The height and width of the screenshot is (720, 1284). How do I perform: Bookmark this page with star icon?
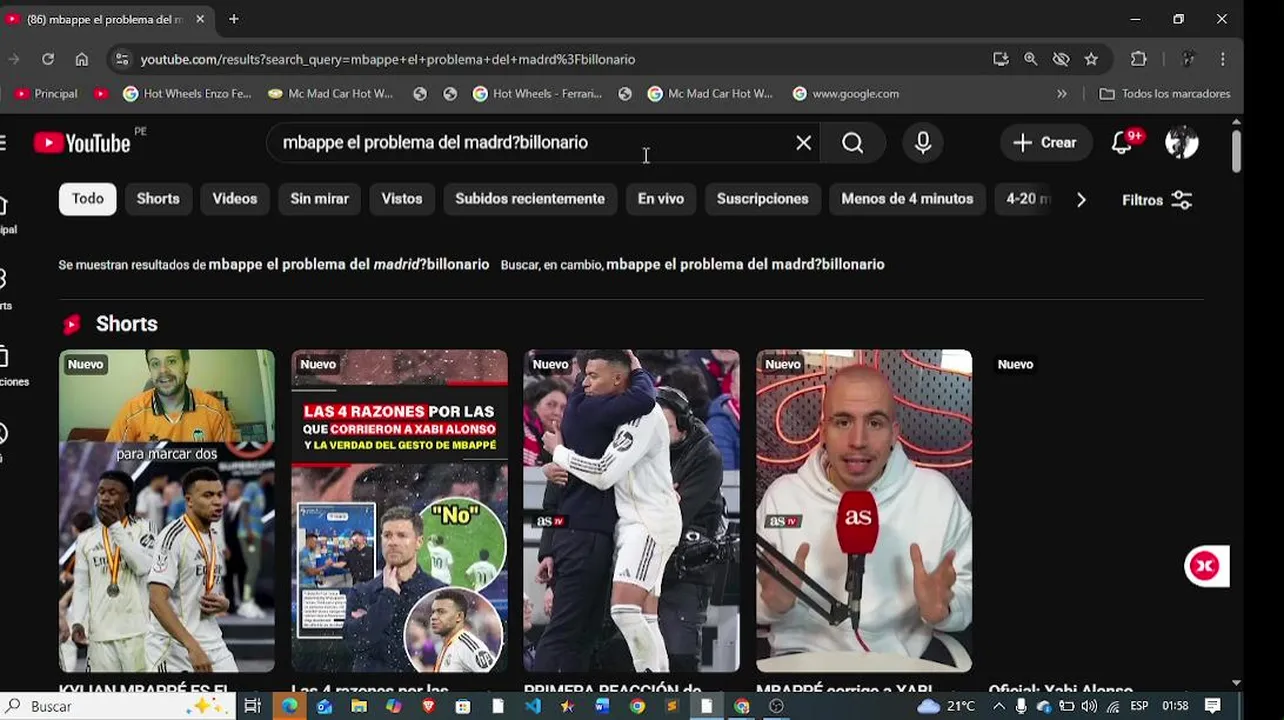coord(1091,59)
